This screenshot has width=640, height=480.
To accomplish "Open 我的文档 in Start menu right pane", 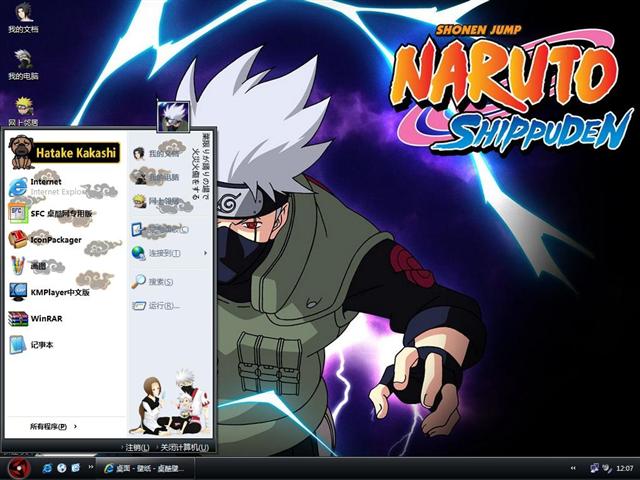I will click(x=156, y=154).
